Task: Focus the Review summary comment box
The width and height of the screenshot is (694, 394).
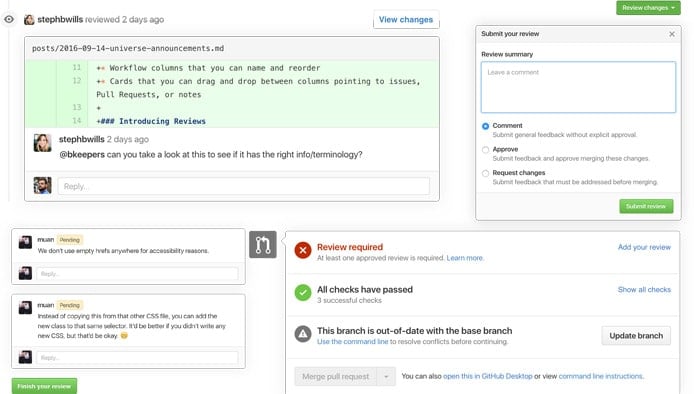Action: coord(578,87)
